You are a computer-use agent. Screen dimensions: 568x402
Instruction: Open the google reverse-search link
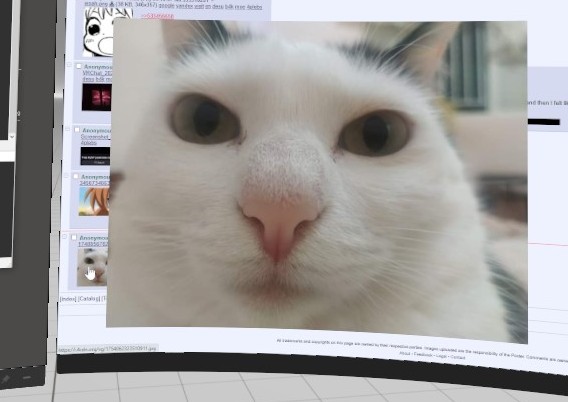click(167, 6)
